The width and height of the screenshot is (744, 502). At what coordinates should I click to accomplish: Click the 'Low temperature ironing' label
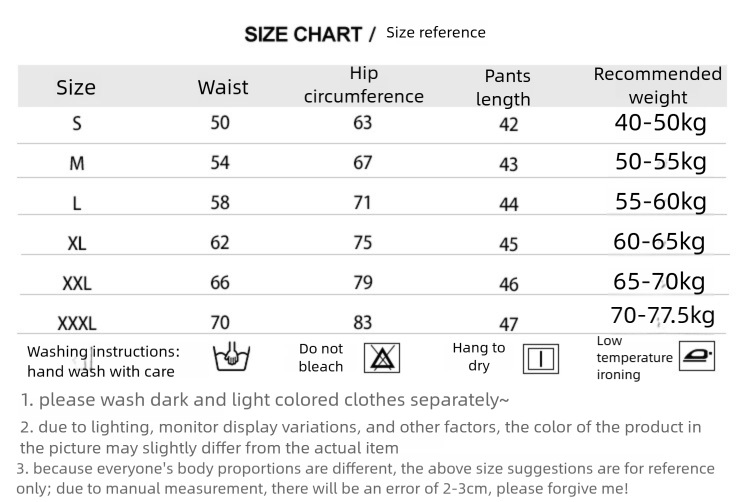[x=634, y=358]
